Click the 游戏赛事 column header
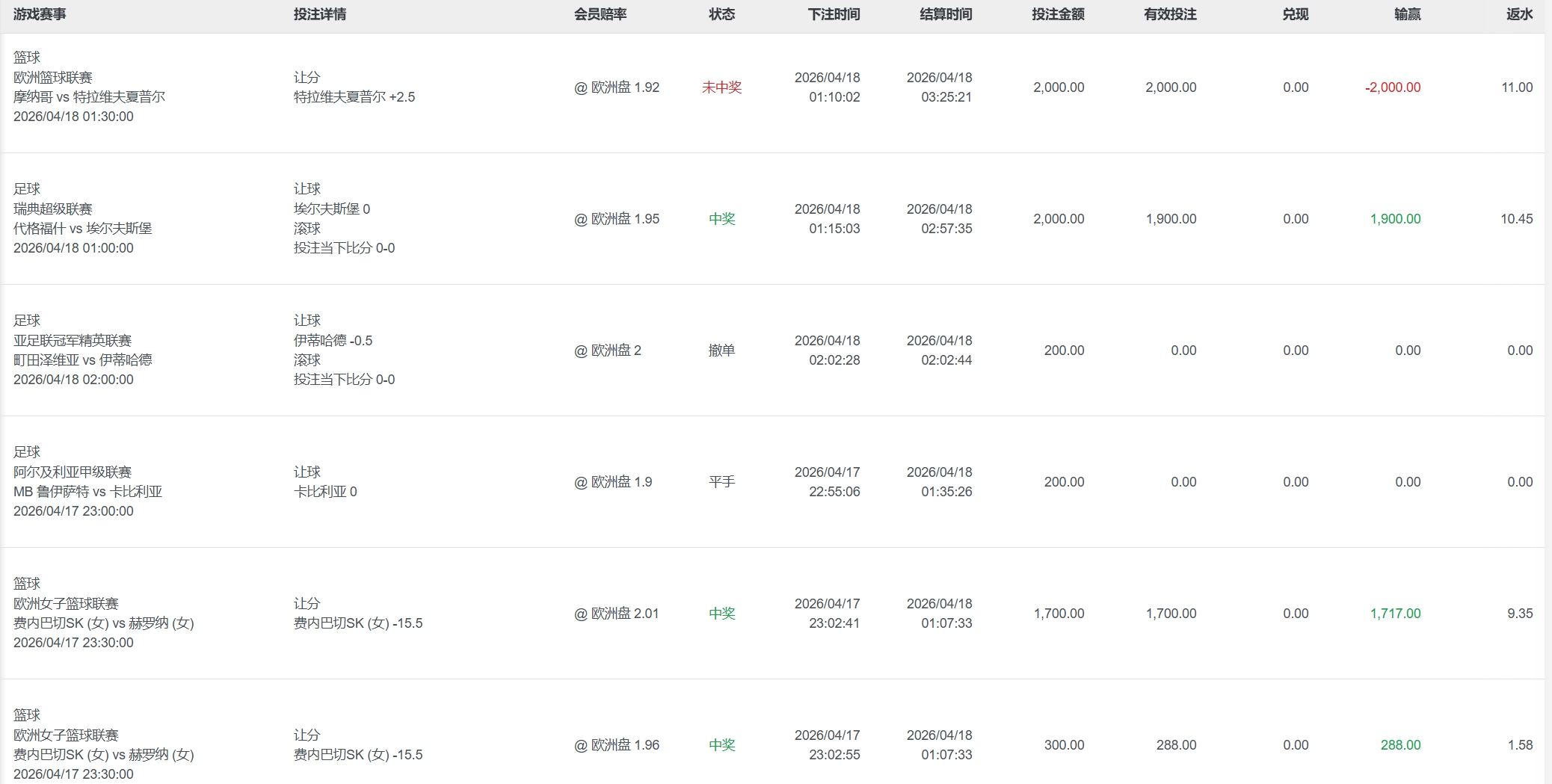The image size is (1552, 784). click(x=40, y=14)
